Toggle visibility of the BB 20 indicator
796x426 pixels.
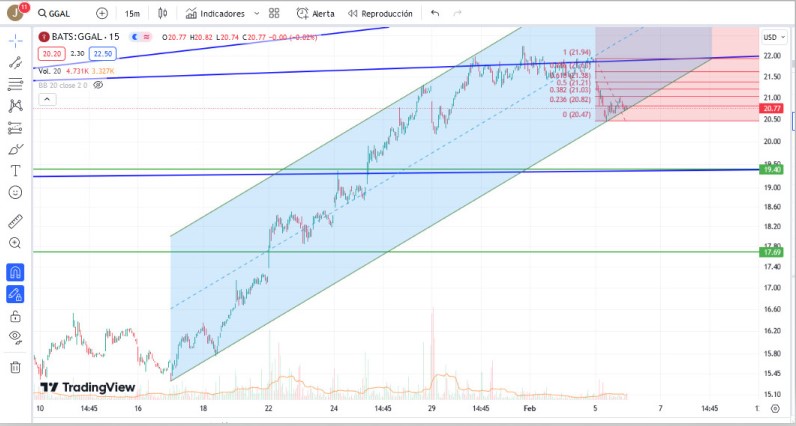click(x=98, y=85)
